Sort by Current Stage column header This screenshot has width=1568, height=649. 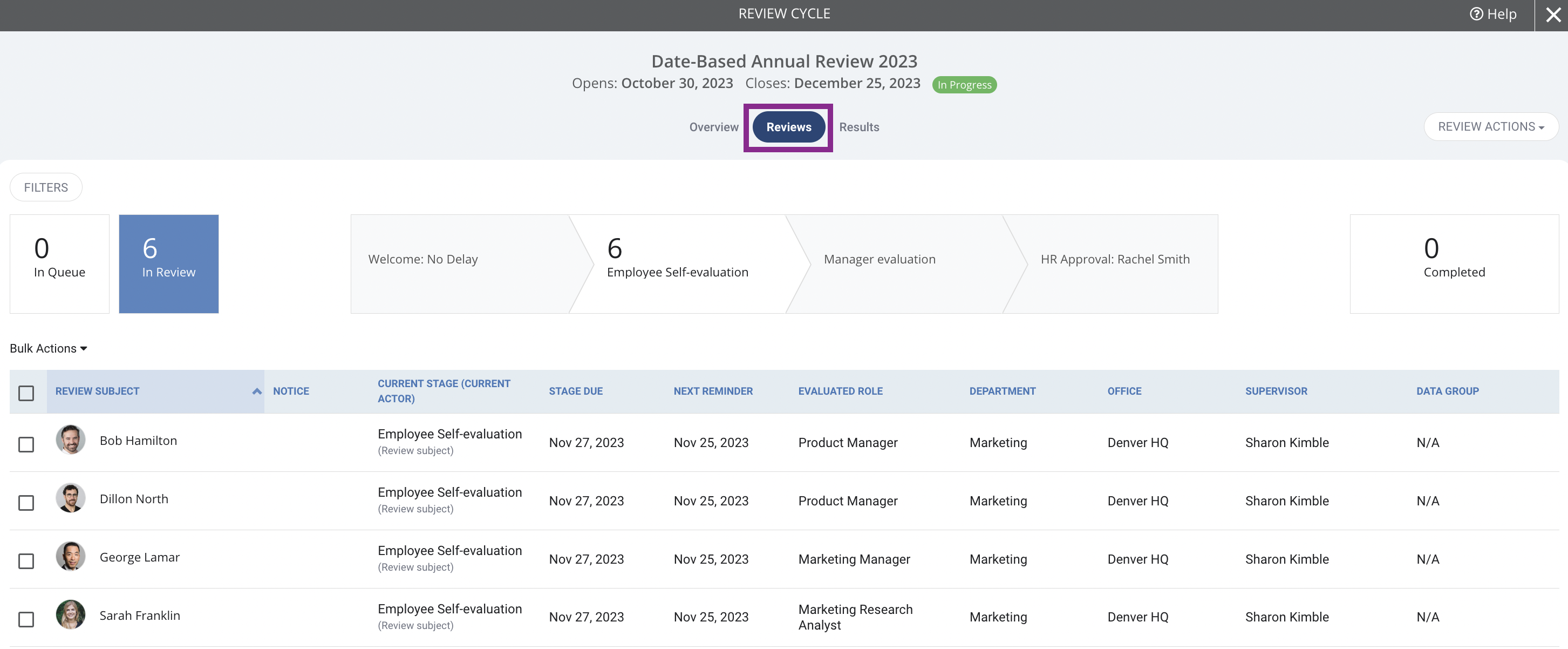pos(444,391)
